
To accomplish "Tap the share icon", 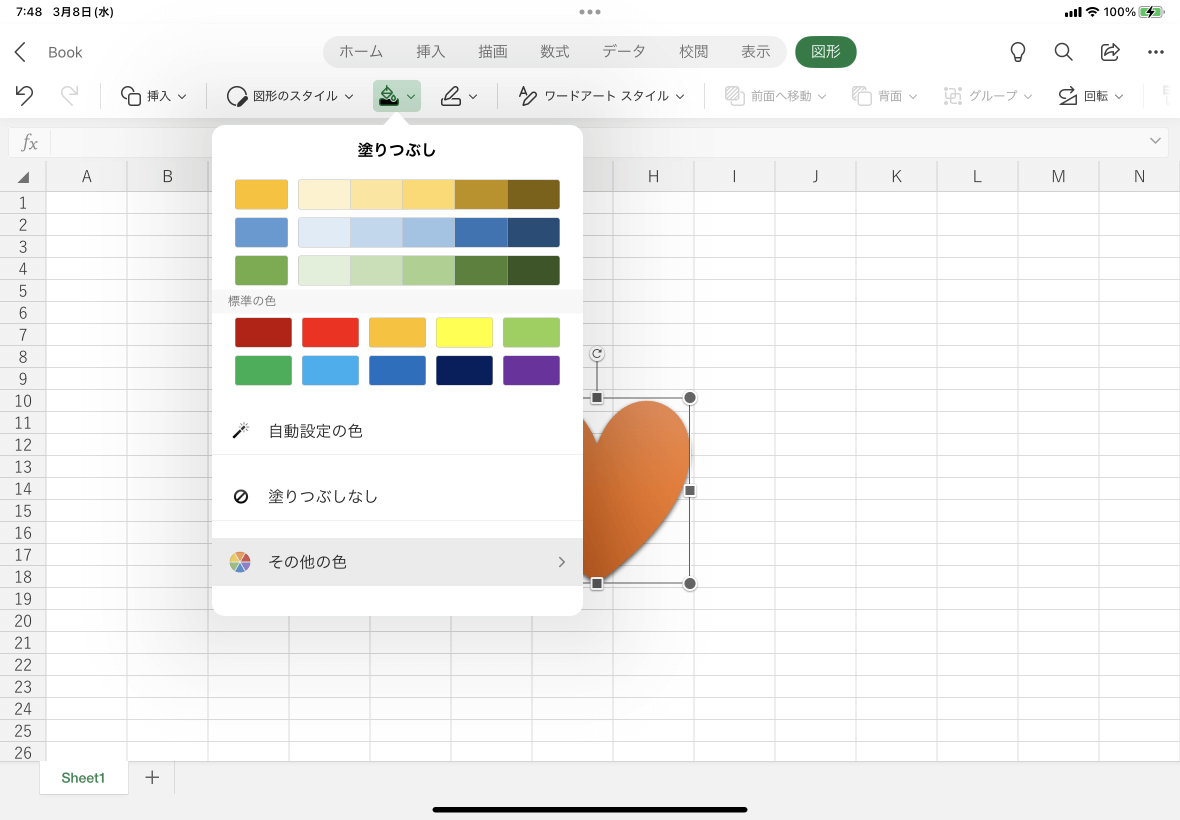I will 1110,52.
